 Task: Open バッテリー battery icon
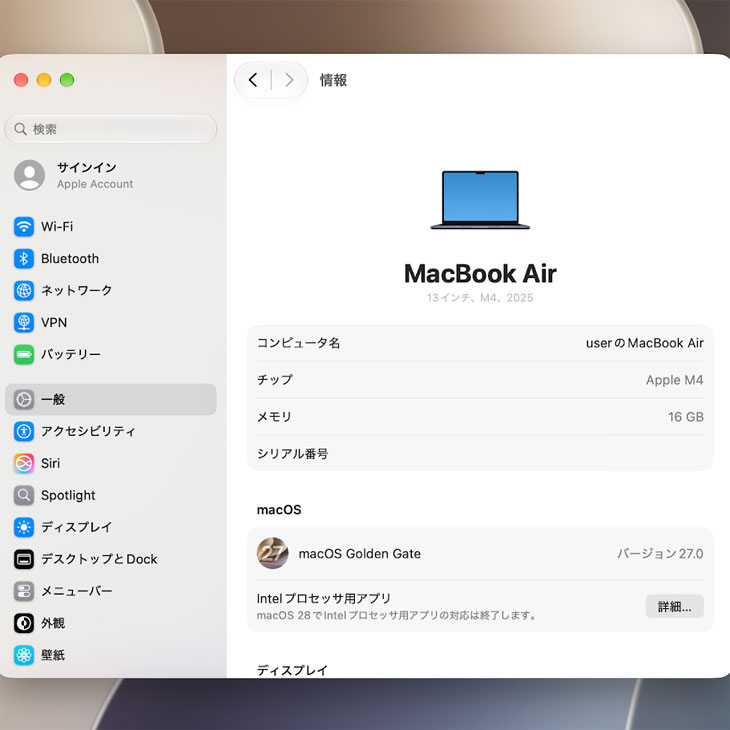coord(24,355)
